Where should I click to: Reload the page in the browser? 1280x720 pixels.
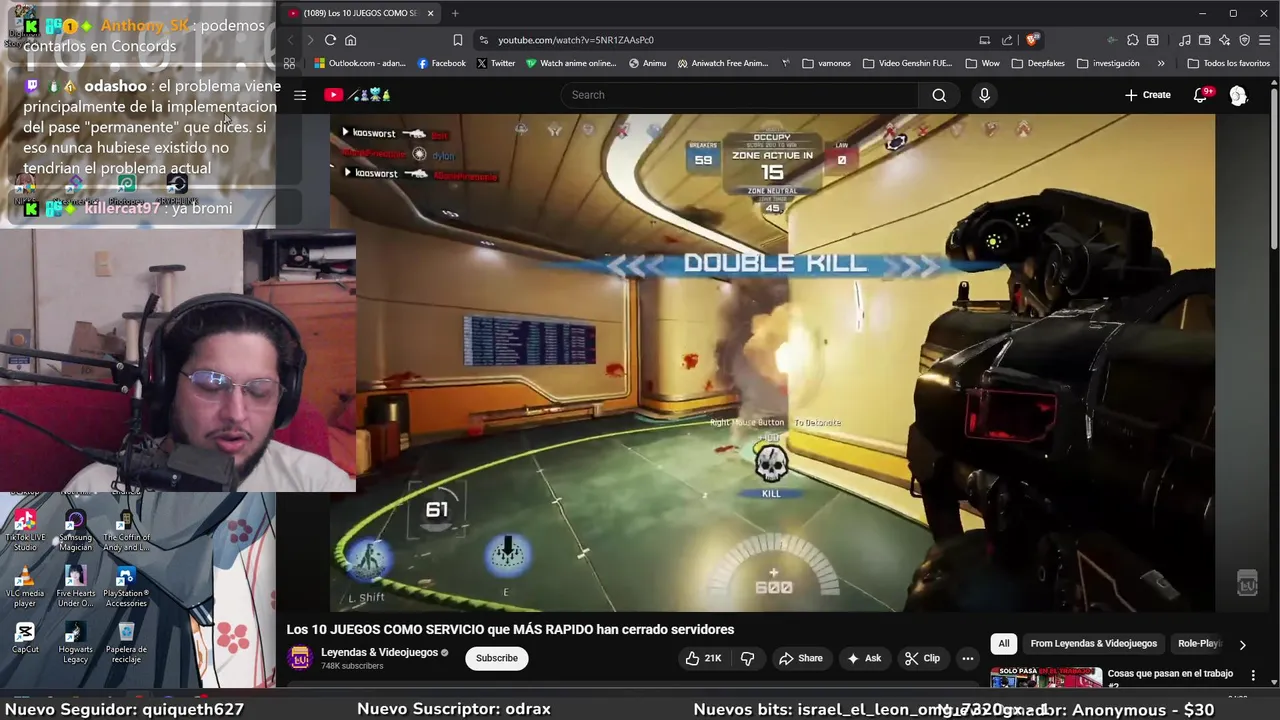pos(330,40)
